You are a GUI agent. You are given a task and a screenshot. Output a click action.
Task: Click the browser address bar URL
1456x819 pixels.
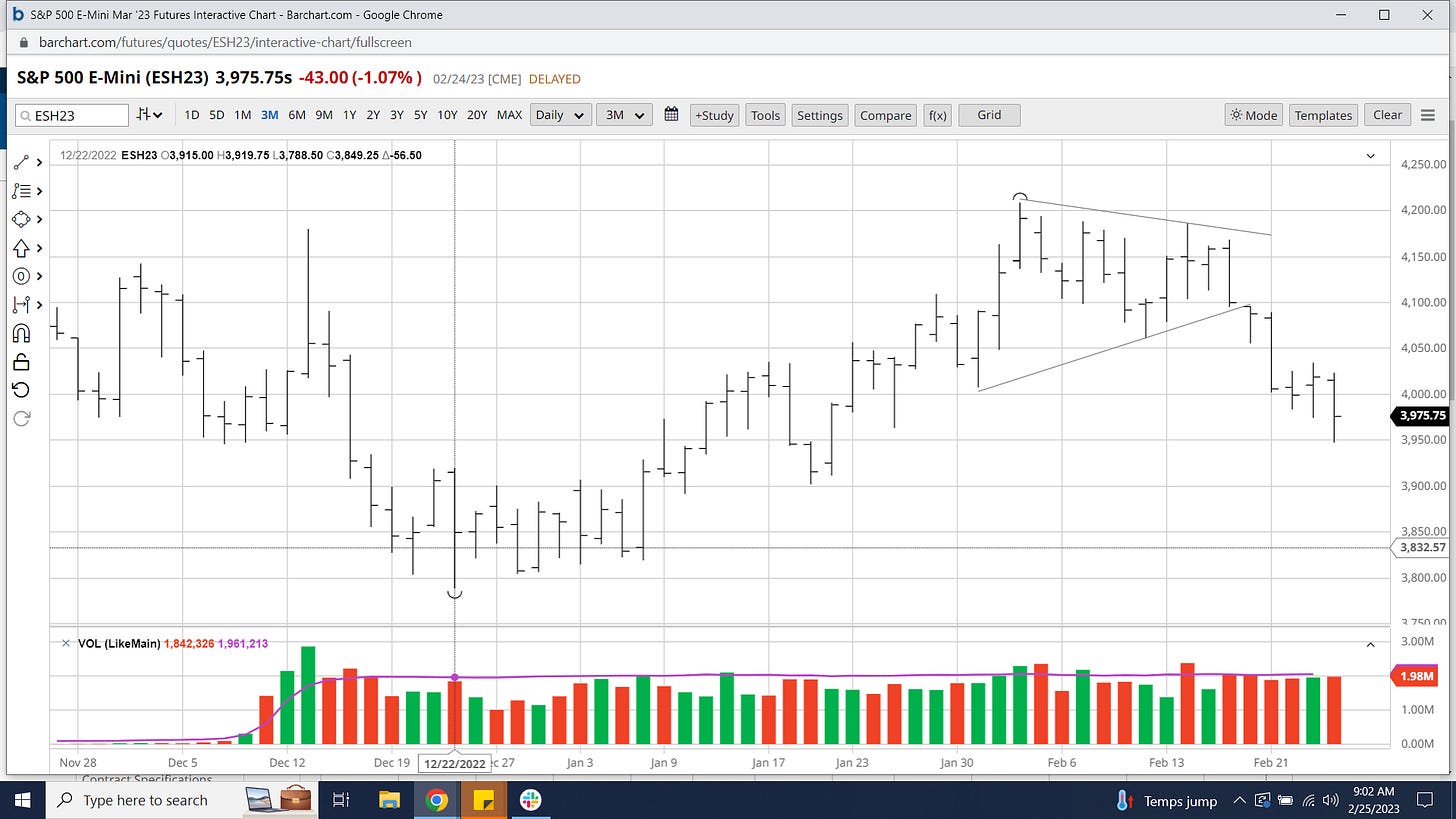click(225, 42)
